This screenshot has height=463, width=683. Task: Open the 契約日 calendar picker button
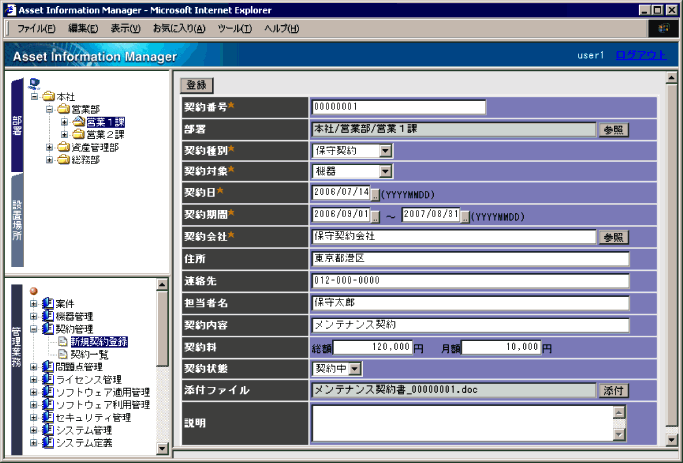[376, 193]
